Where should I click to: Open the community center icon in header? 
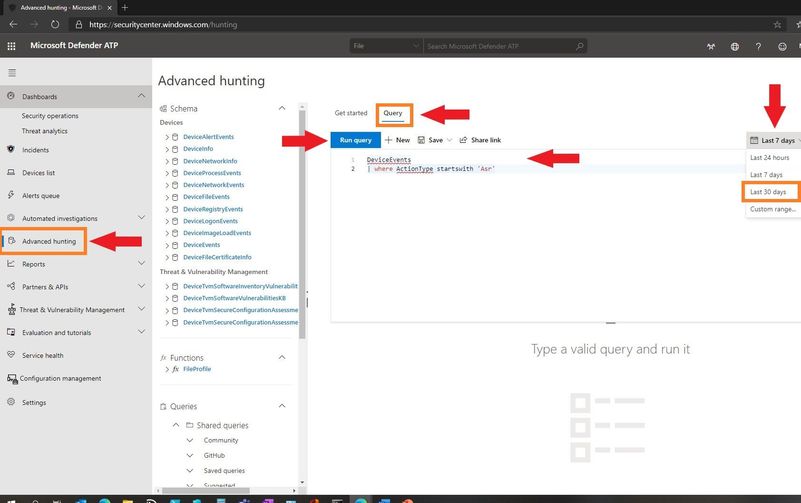pyautogui.click(x=711, y=46)
